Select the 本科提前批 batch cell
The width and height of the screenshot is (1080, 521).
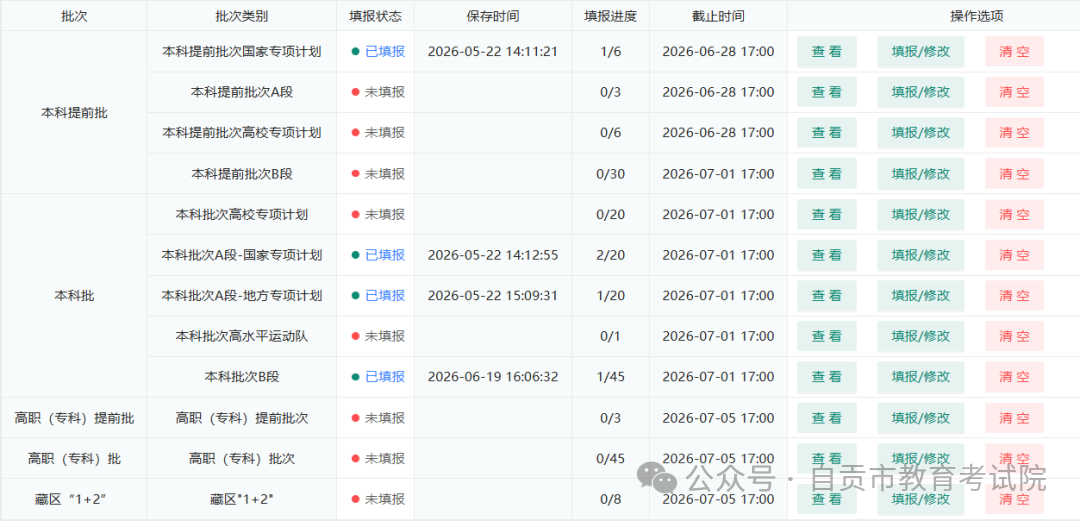click(x=74, y=113)
